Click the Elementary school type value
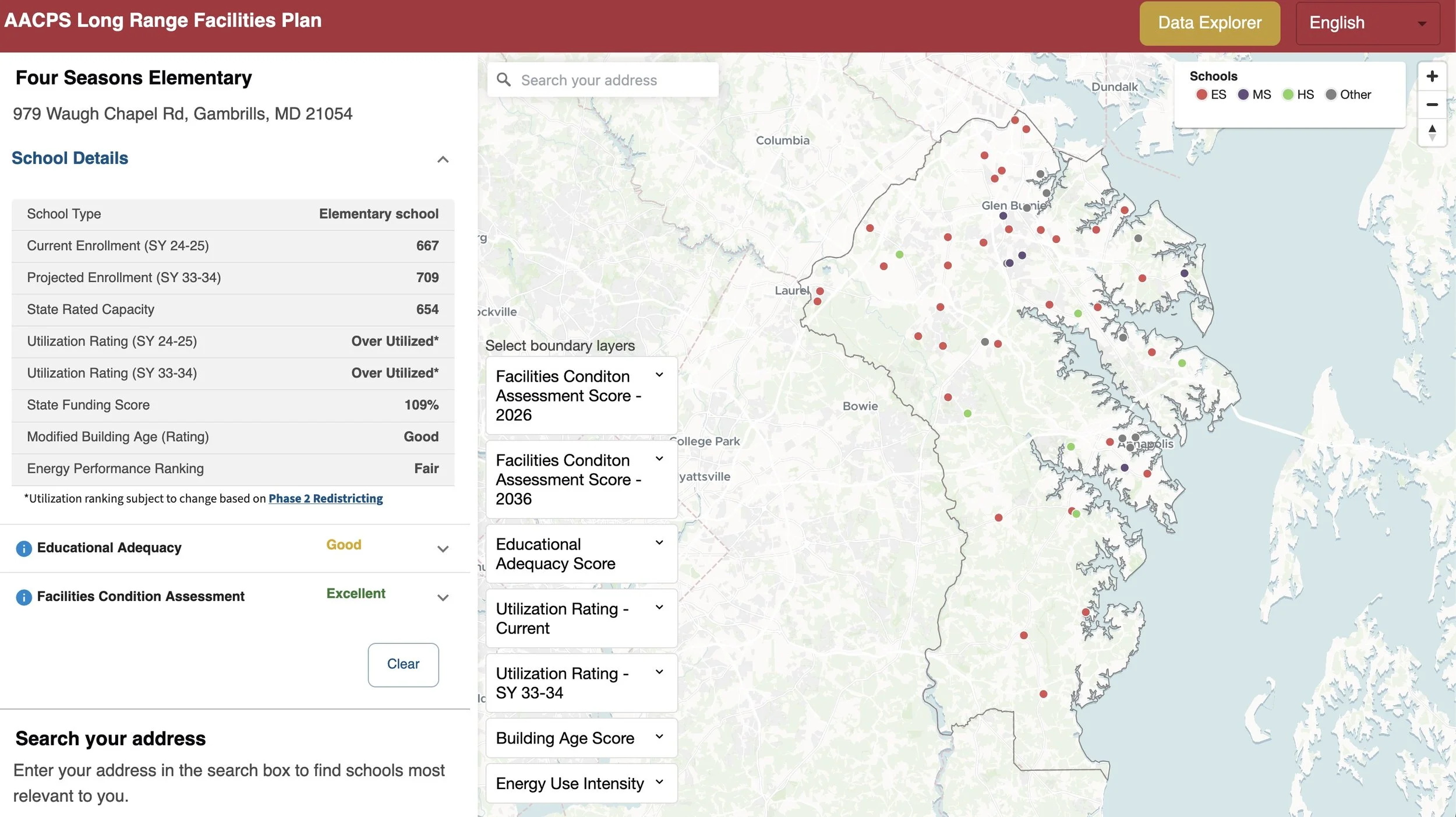The image size is (1456, 817). click(379, 214)
